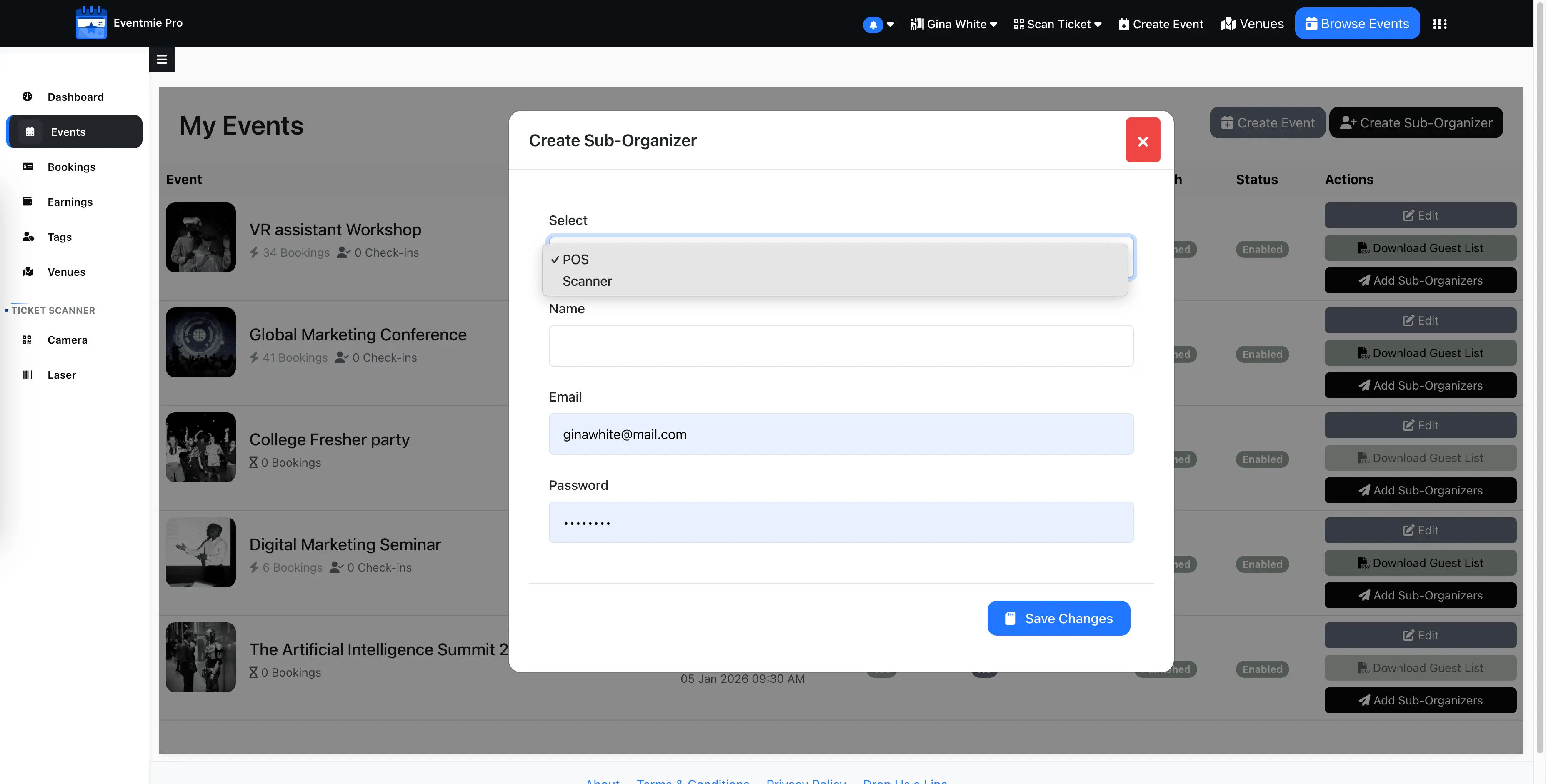Image resolution: width=1546 pixels, height=784 pixels.
Task: Close the Create Sub-Organizer dialog with red X
Action: (1142, 140)
